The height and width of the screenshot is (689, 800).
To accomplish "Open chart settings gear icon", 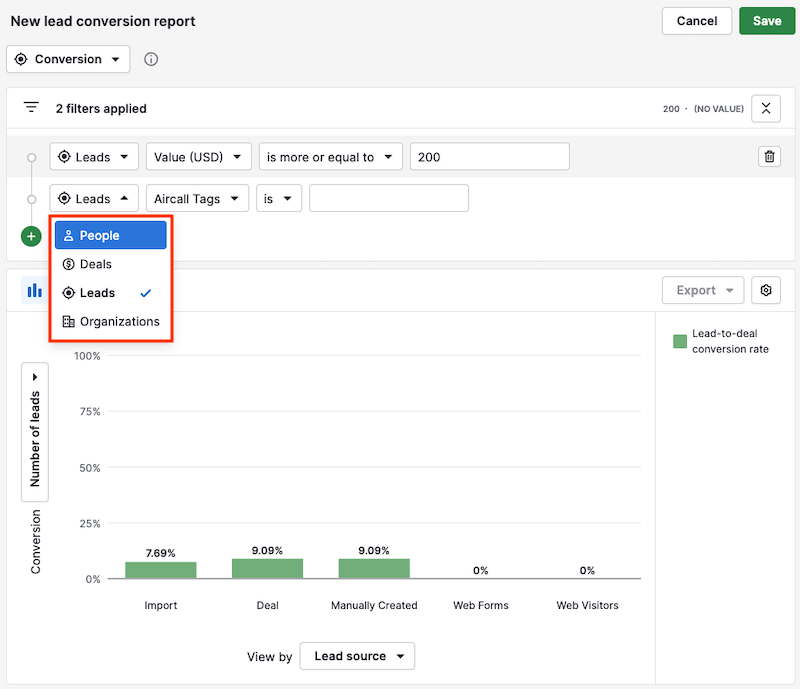I will (766, 290).
